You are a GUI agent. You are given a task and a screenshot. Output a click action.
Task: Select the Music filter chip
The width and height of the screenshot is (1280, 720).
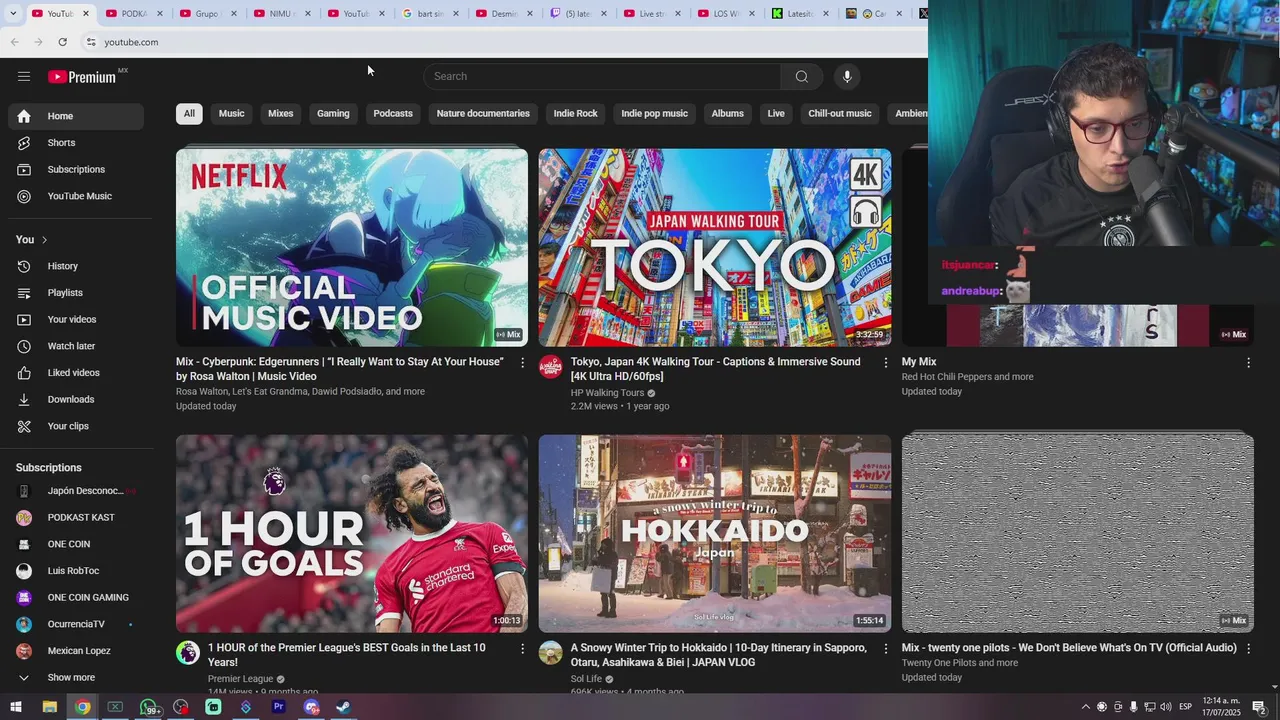tap(232, 114)
